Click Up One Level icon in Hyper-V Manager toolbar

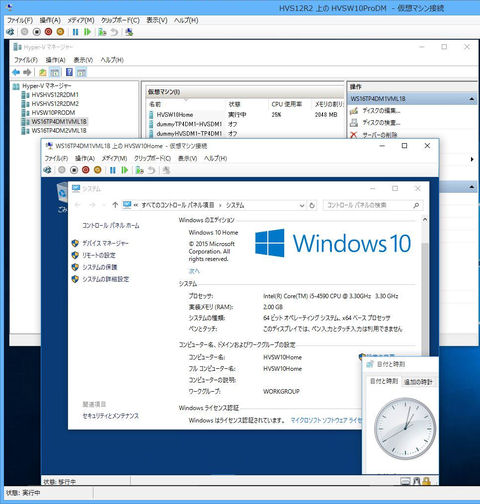point(43,72)
